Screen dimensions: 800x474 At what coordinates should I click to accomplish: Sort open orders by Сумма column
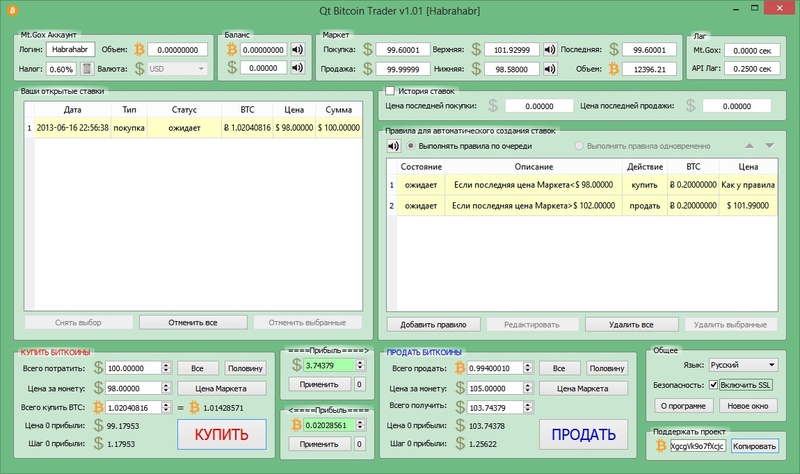tap(339, 110)
